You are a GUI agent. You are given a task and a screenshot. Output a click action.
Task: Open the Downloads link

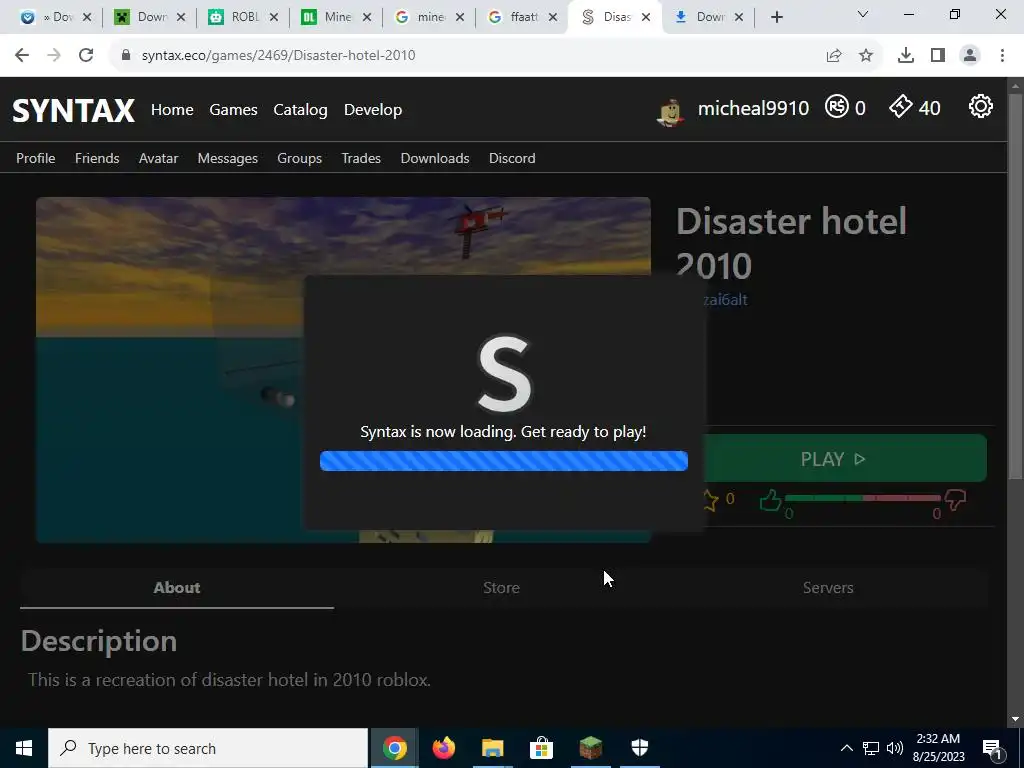pyautogui.click(x=435, y=158)
